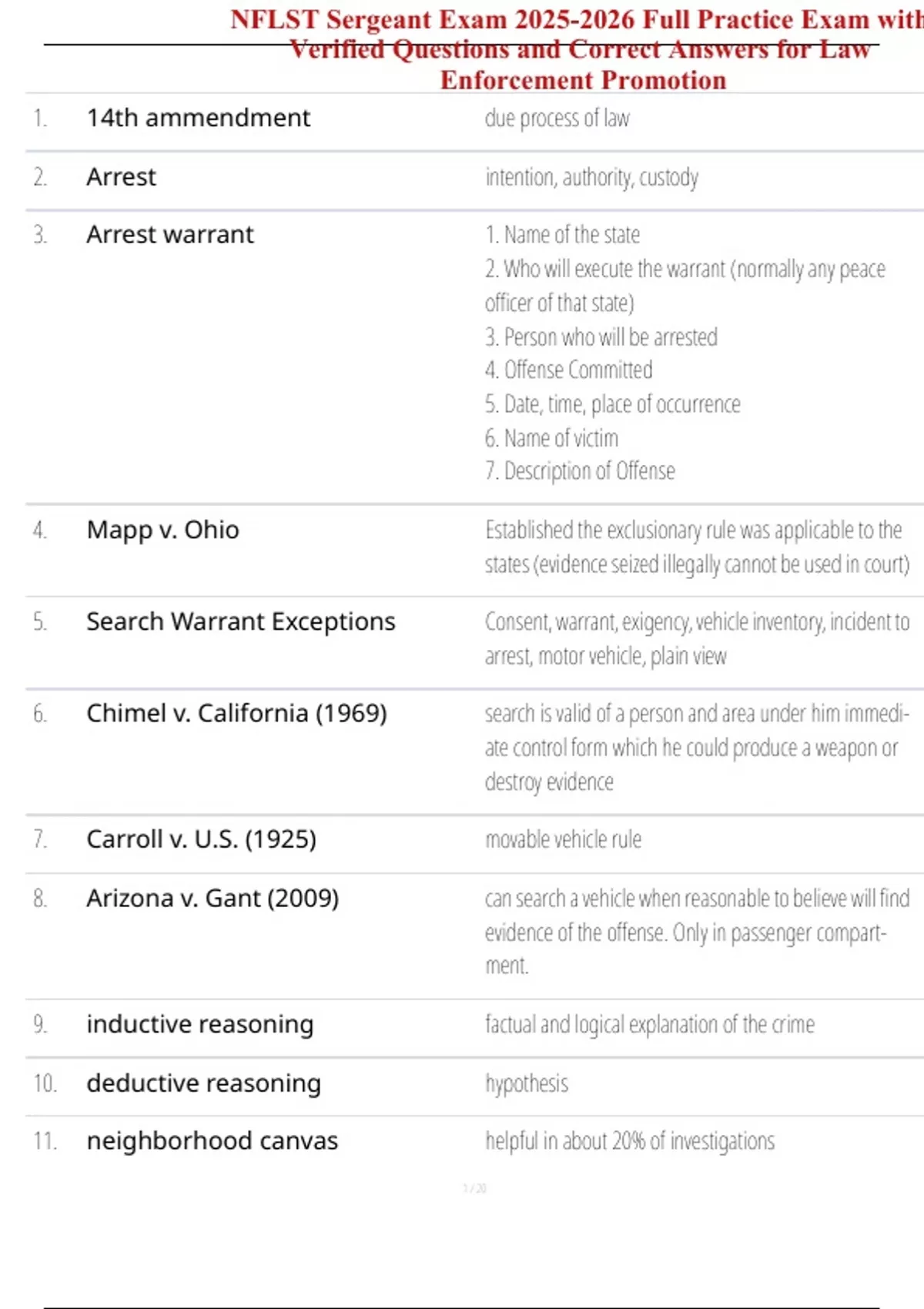Viewport: 924px width, 1309px height.
Task: Click 'Chimel v. California (1969)' term
Action: point(236,714)
